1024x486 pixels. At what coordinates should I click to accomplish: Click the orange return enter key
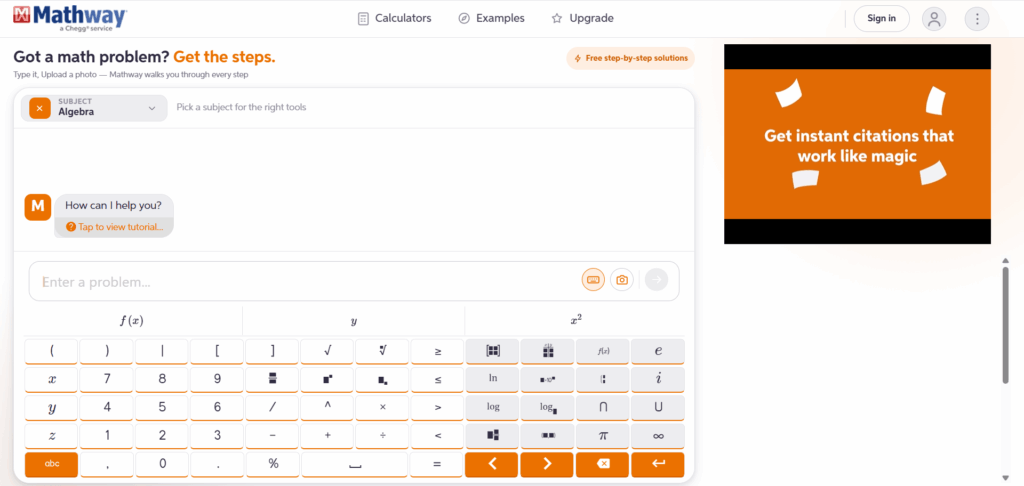[658, 464]
